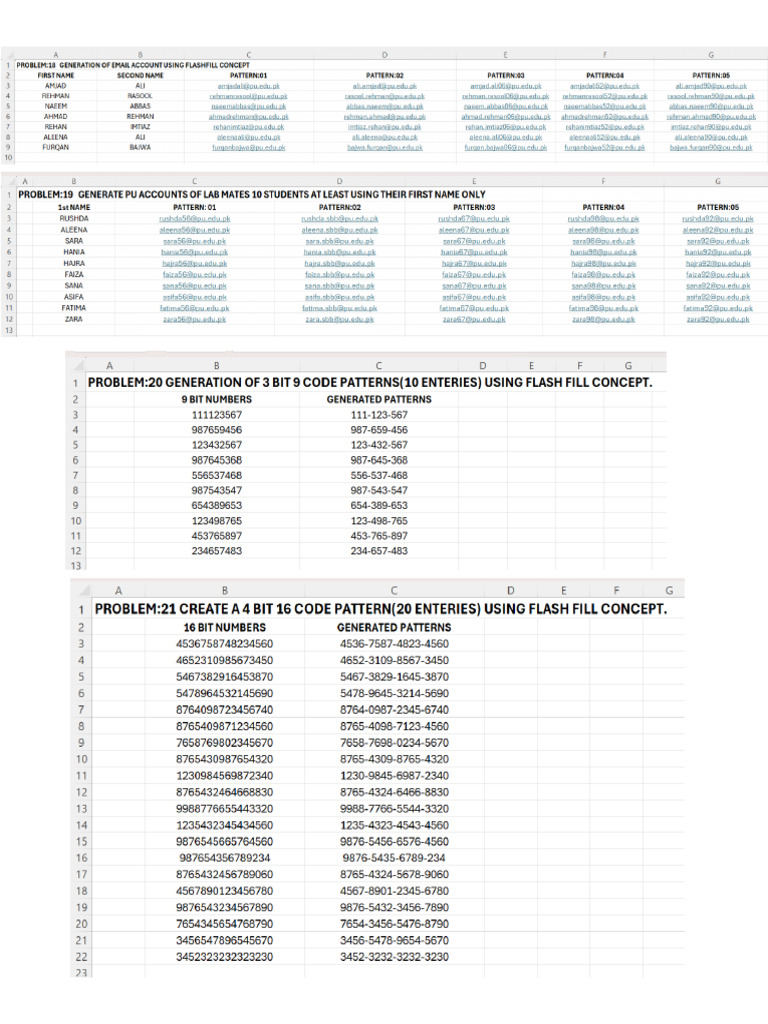
Task: Click the cell containing 987654356789234
Action: (225, 858)
